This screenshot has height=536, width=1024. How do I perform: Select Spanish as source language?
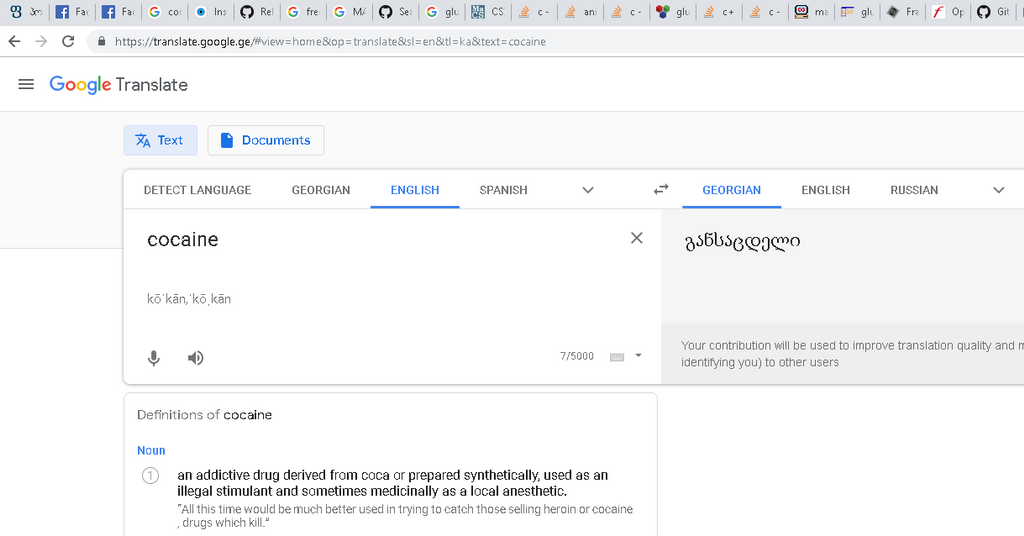(x=503, y=190)
